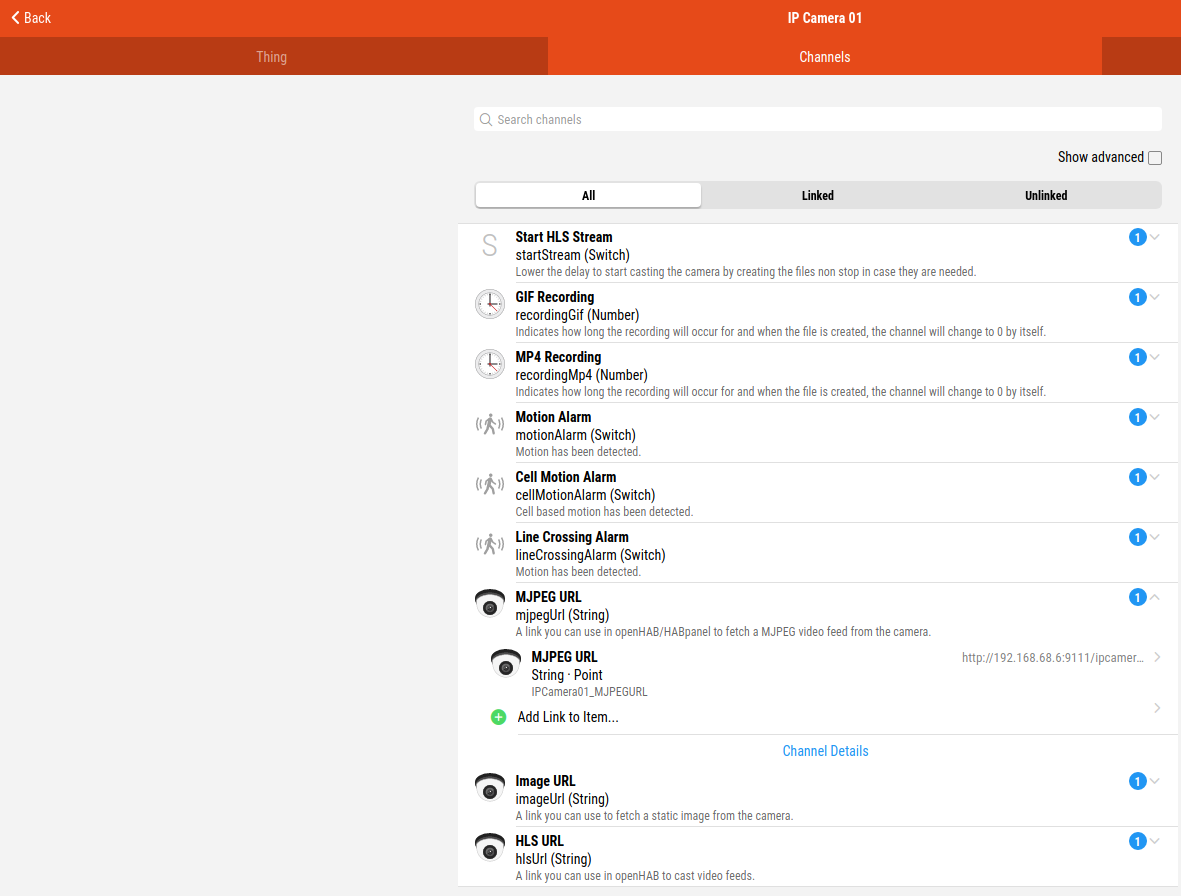Click the motion icon beside Cell Motion Alarm

pyautogui.click(x=490, y=485)
